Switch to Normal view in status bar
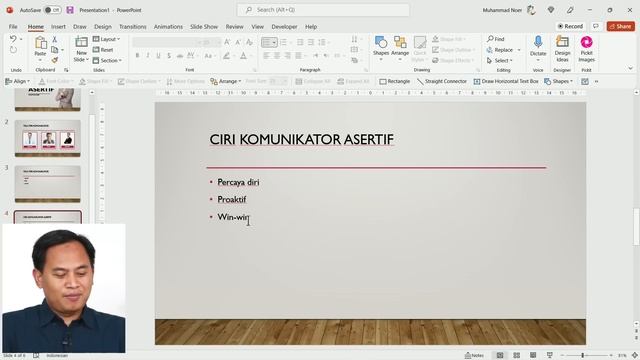The width and height of the screenshot is (640, 360). (x=500, y=356)
